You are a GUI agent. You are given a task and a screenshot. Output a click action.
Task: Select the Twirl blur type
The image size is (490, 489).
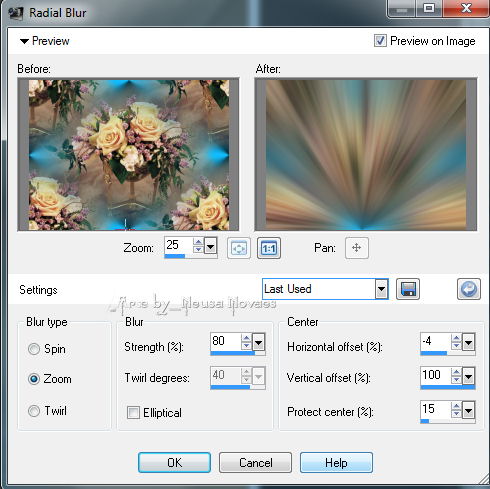click(34, 411)
